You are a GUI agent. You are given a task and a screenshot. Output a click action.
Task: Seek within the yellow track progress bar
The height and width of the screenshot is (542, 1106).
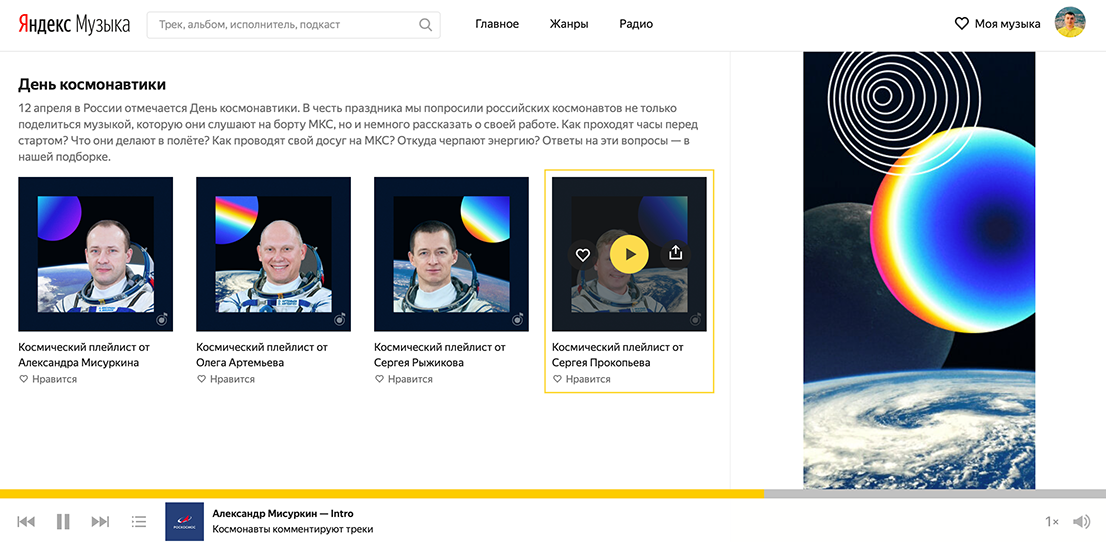point(382,494)
